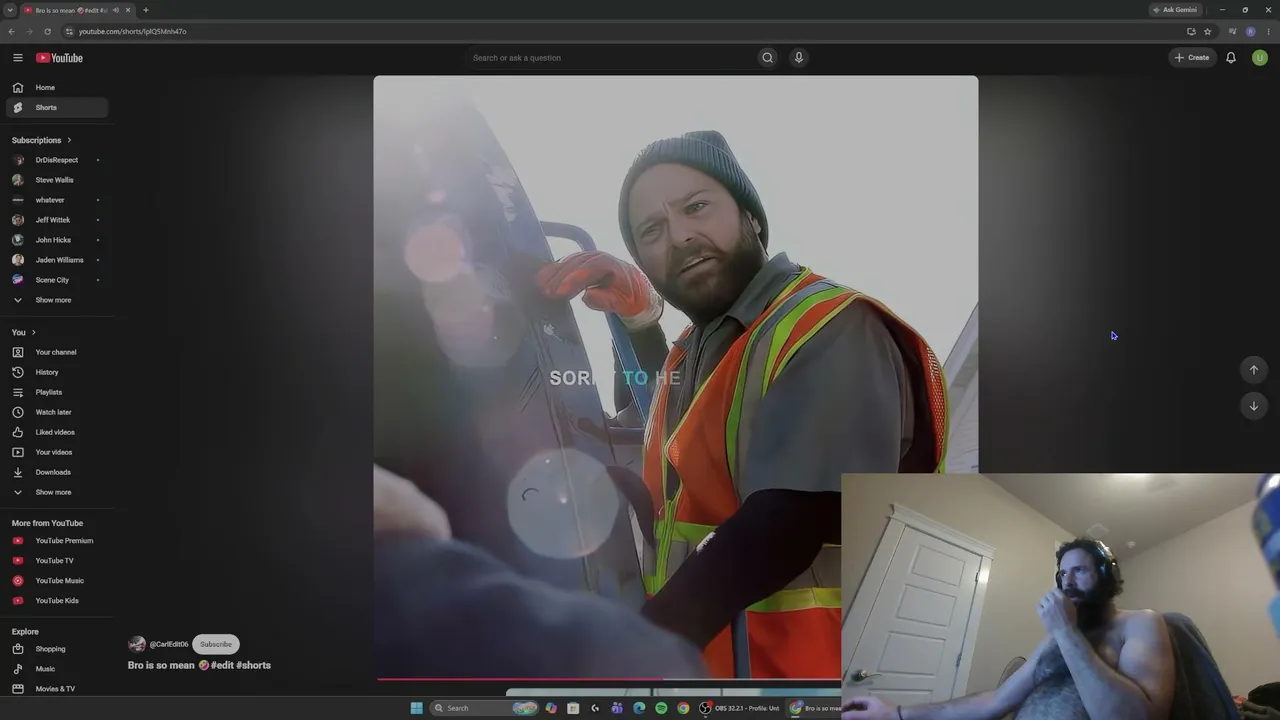Viewport: 1280px width, 720px height.
Task: Subscribe to @CarlEdit06
Action: tap(216, 644)
